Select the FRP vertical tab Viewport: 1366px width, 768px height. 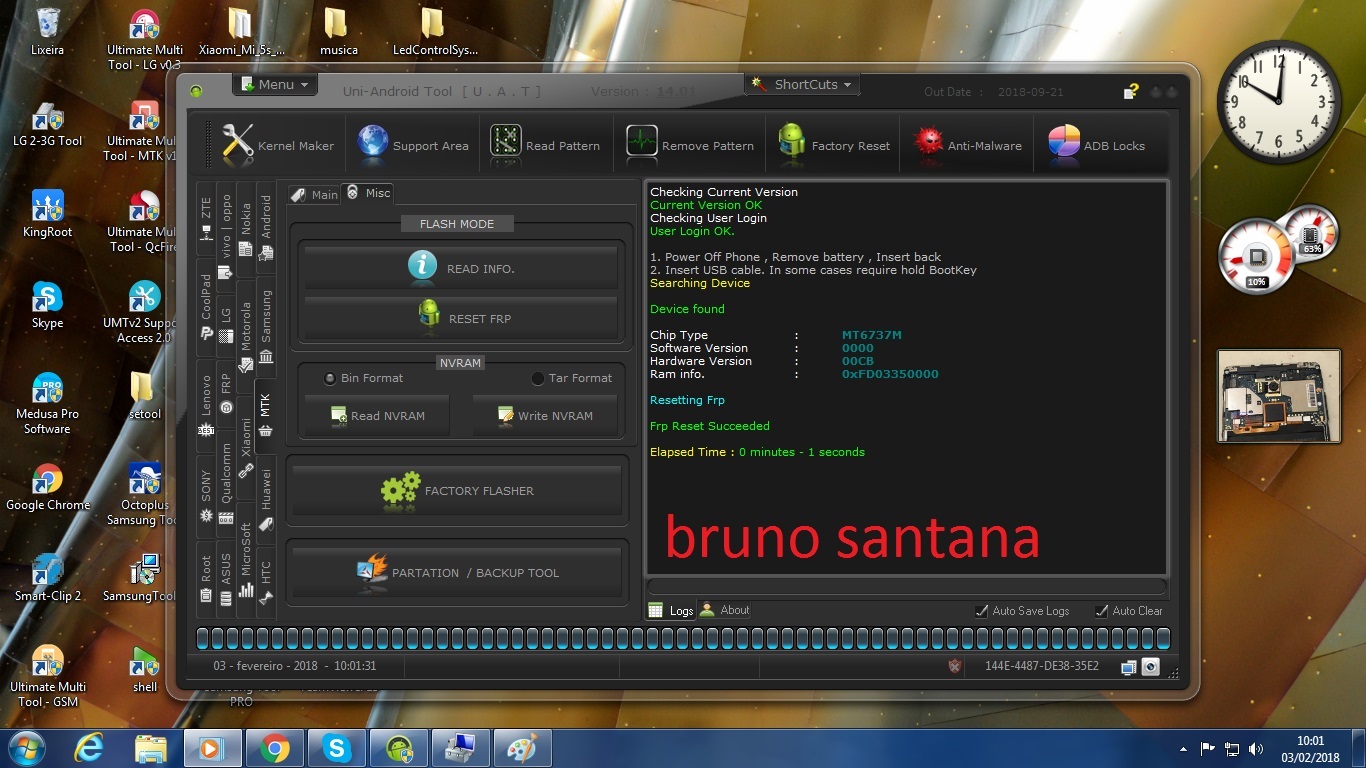click(x=226, y=394)
